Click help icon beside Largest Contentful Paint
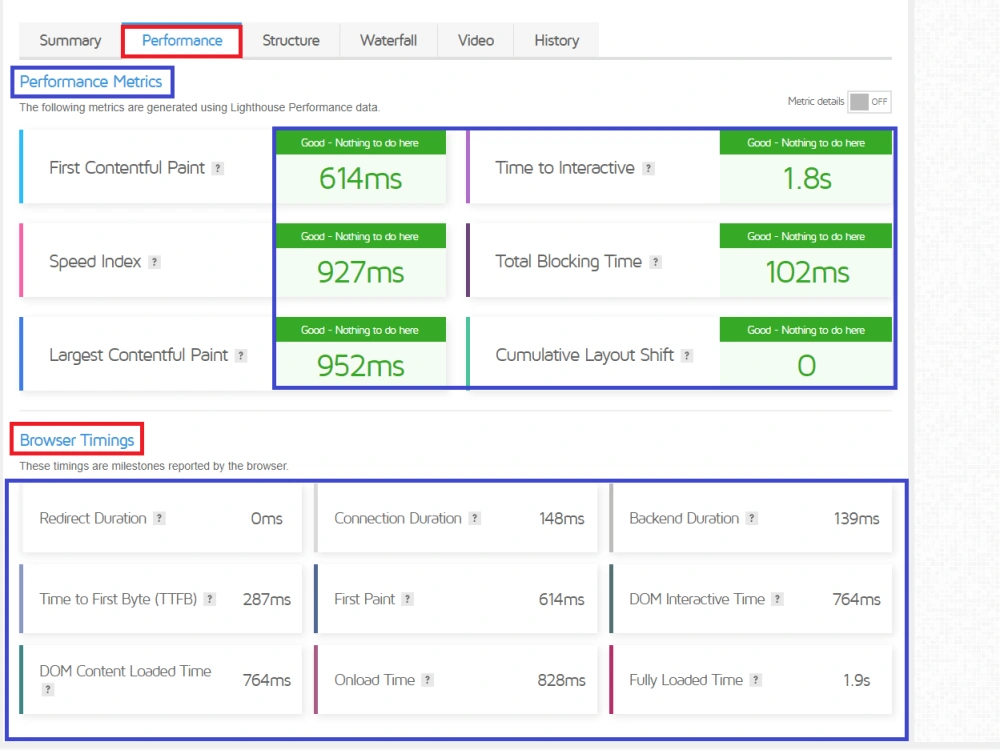Image resolution: width=1000 pixels, height=750 pixels. point(241,356)
